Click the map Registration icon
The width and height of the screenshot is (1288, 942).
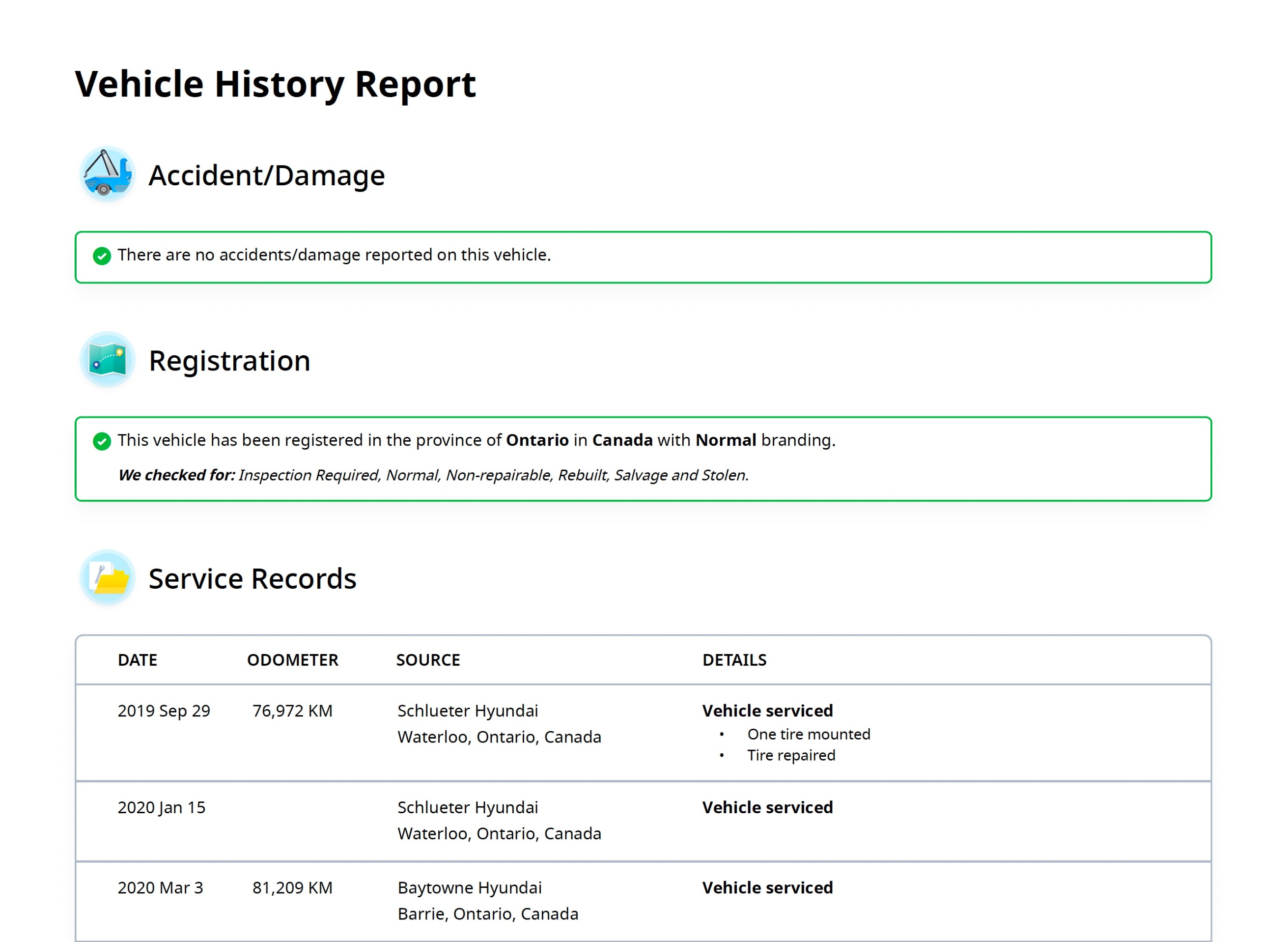(107, 359)
